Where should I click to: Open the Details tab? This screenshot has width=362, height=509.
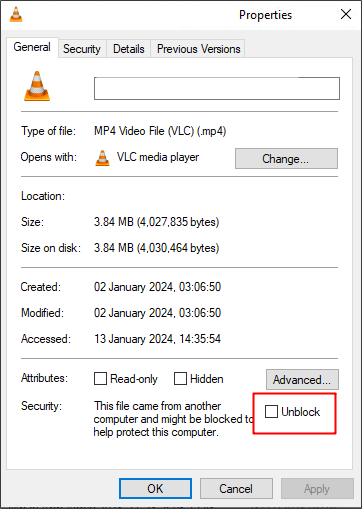pyautogui.click(x=129, y=49)
